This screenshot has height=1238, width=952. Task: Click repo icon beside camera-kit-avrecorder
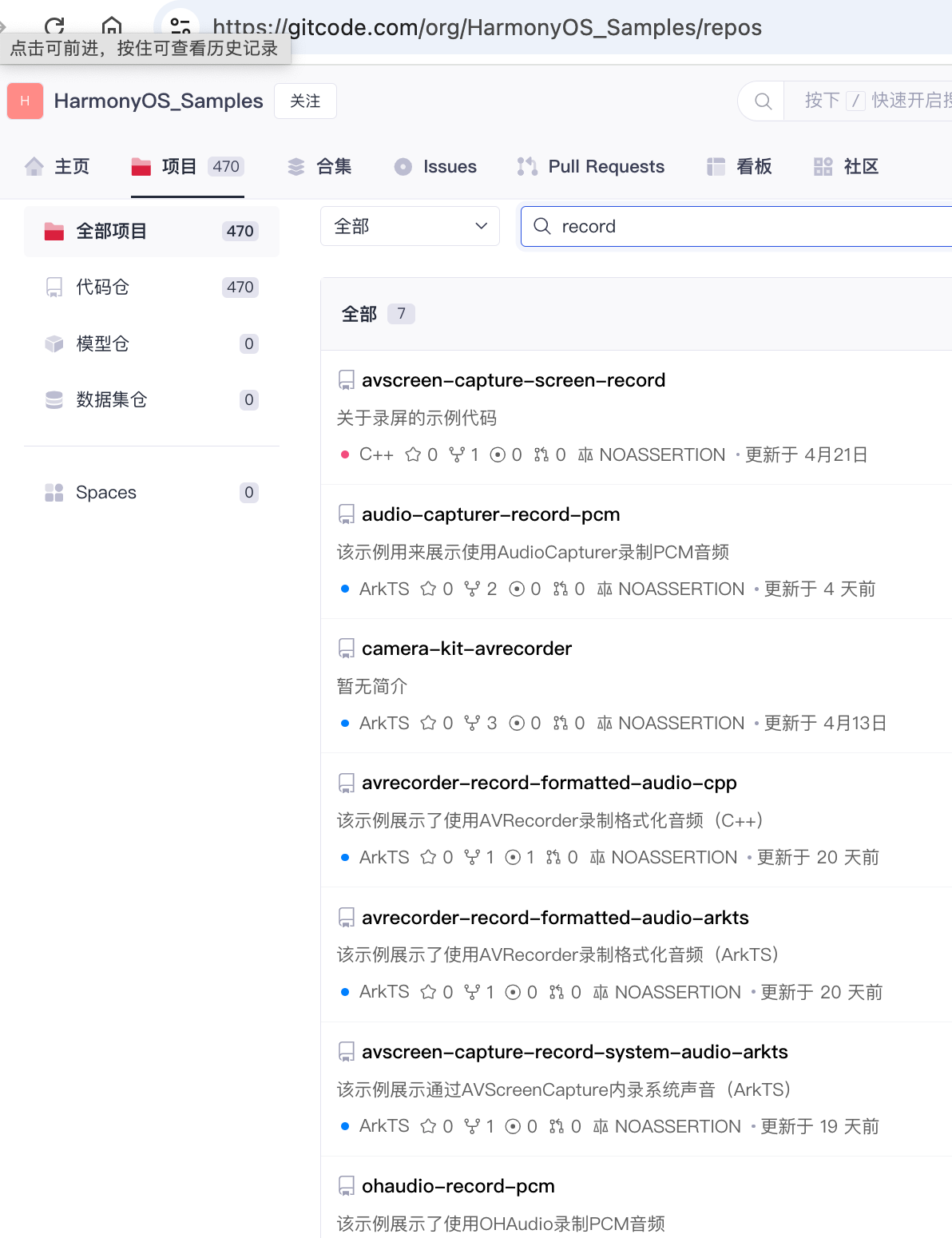(347, 649)
